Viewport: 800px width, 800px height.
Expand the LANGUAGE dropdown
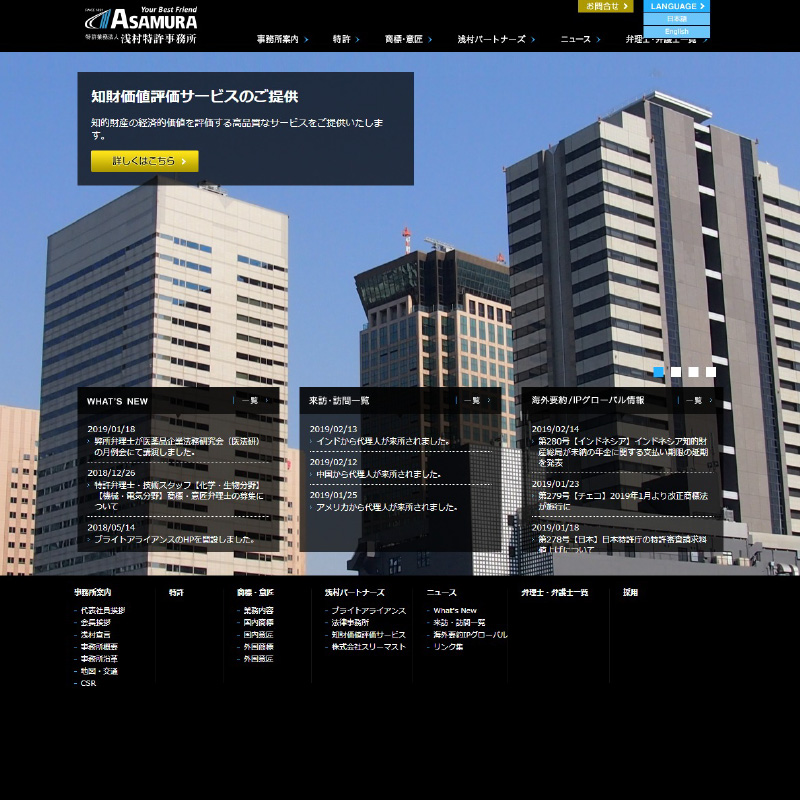click(676, 6)
